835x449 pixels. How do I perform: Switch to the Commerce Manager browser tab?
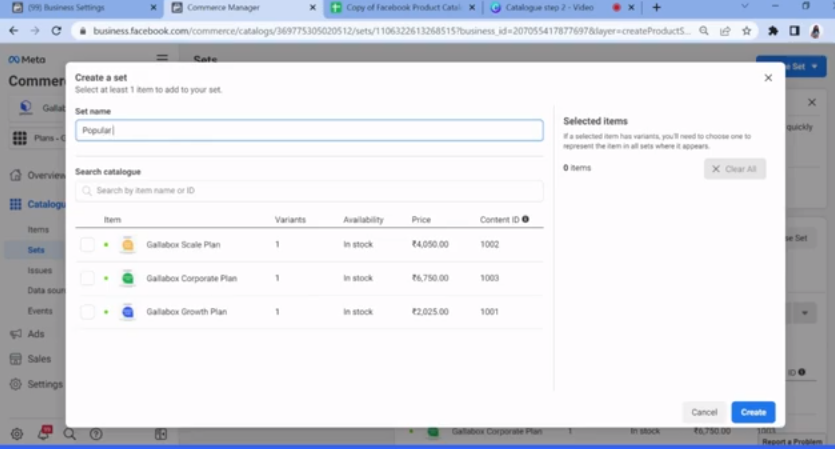(x=244, y=7)
